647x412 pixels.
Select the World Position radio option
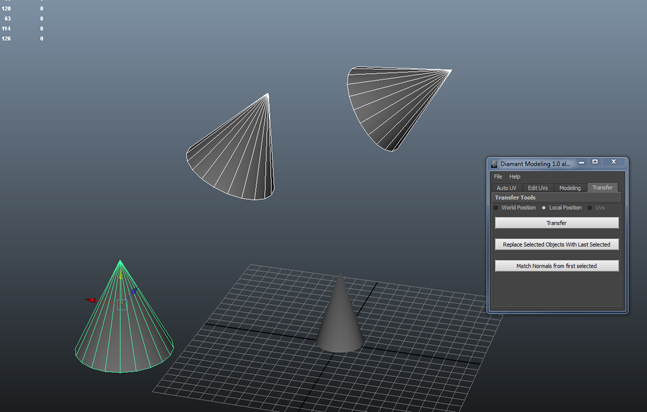(497, 208)
